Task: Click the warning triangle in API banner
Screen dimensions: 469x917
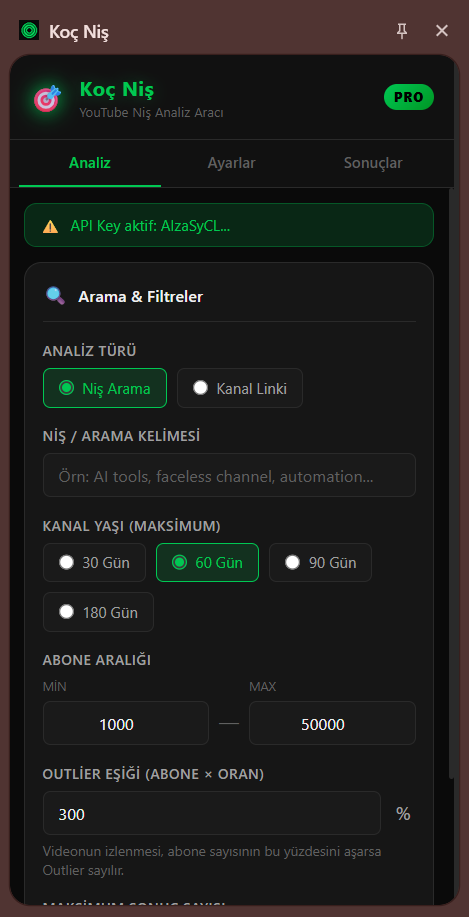Action: pyautogui.click(x=51, y=226)
